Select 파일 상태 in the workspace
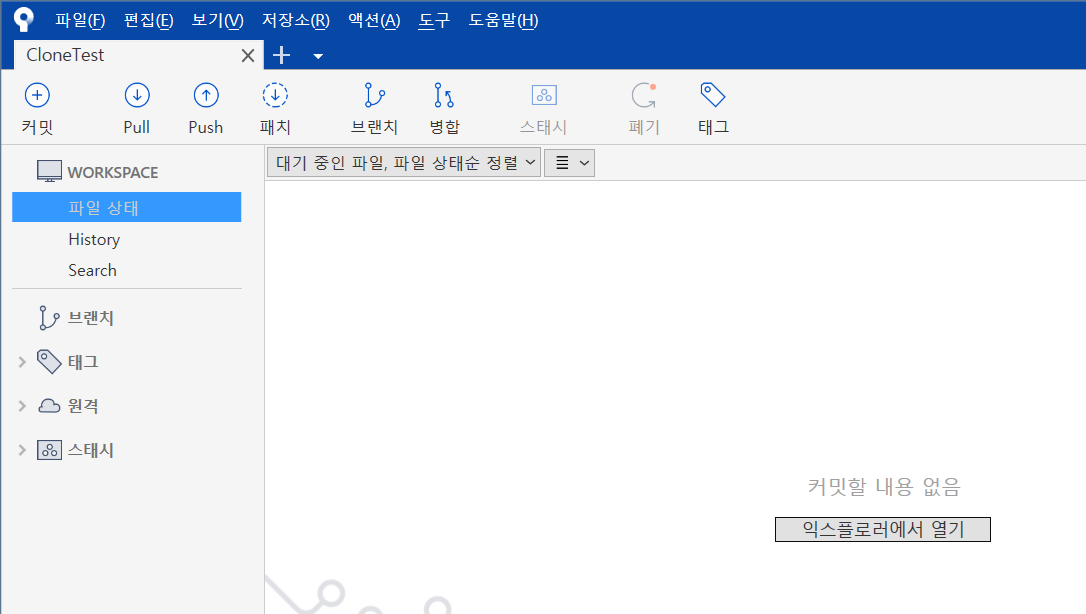The width and height of the screenshot is (1086, 614). point(127,207)
